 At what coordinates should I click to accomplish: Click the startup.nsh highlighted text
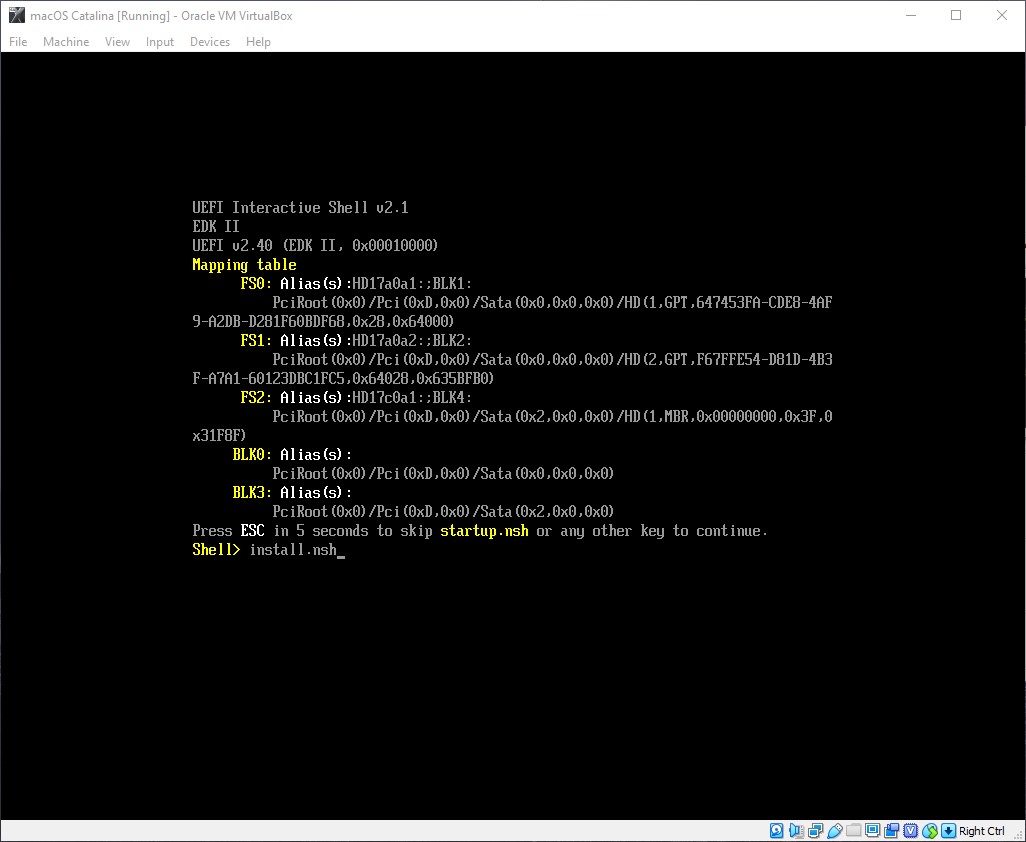pyautogui.click(x=484, y=531)
